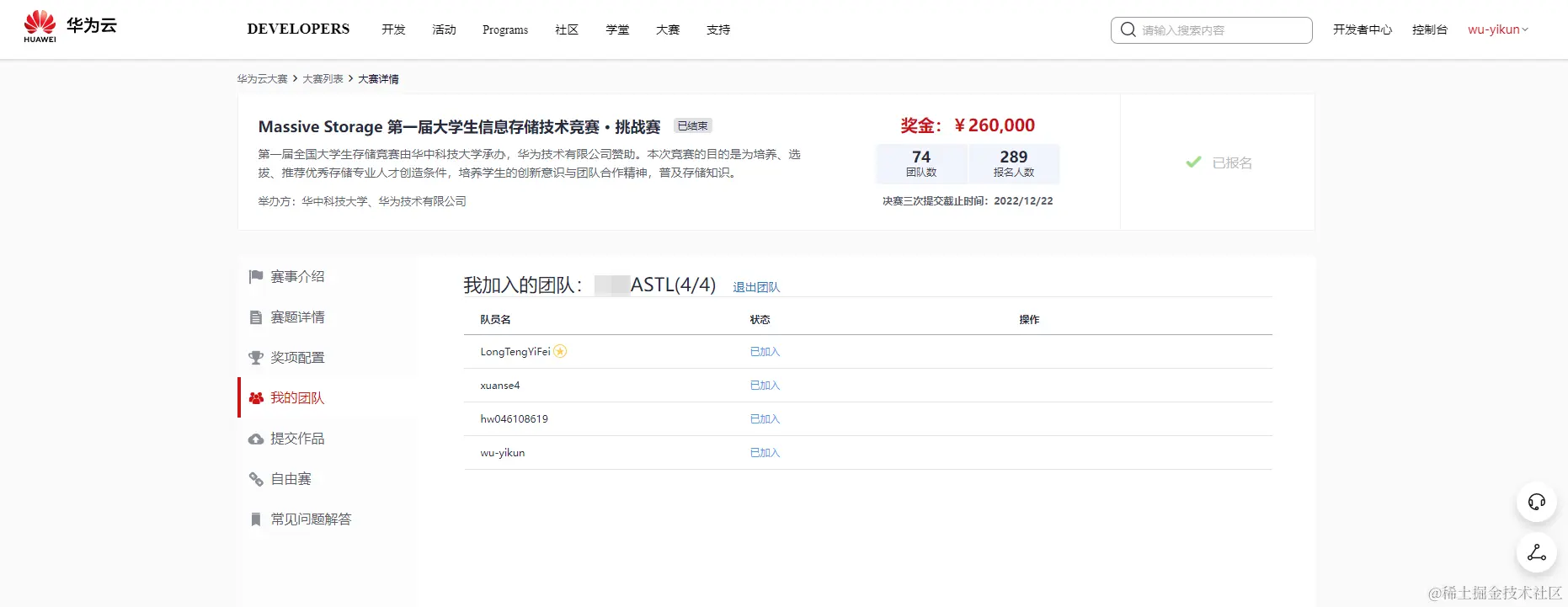The image size is (1568, 607).
Task: Click the 举办方 organizer line
Action: (x=362, y=201)
